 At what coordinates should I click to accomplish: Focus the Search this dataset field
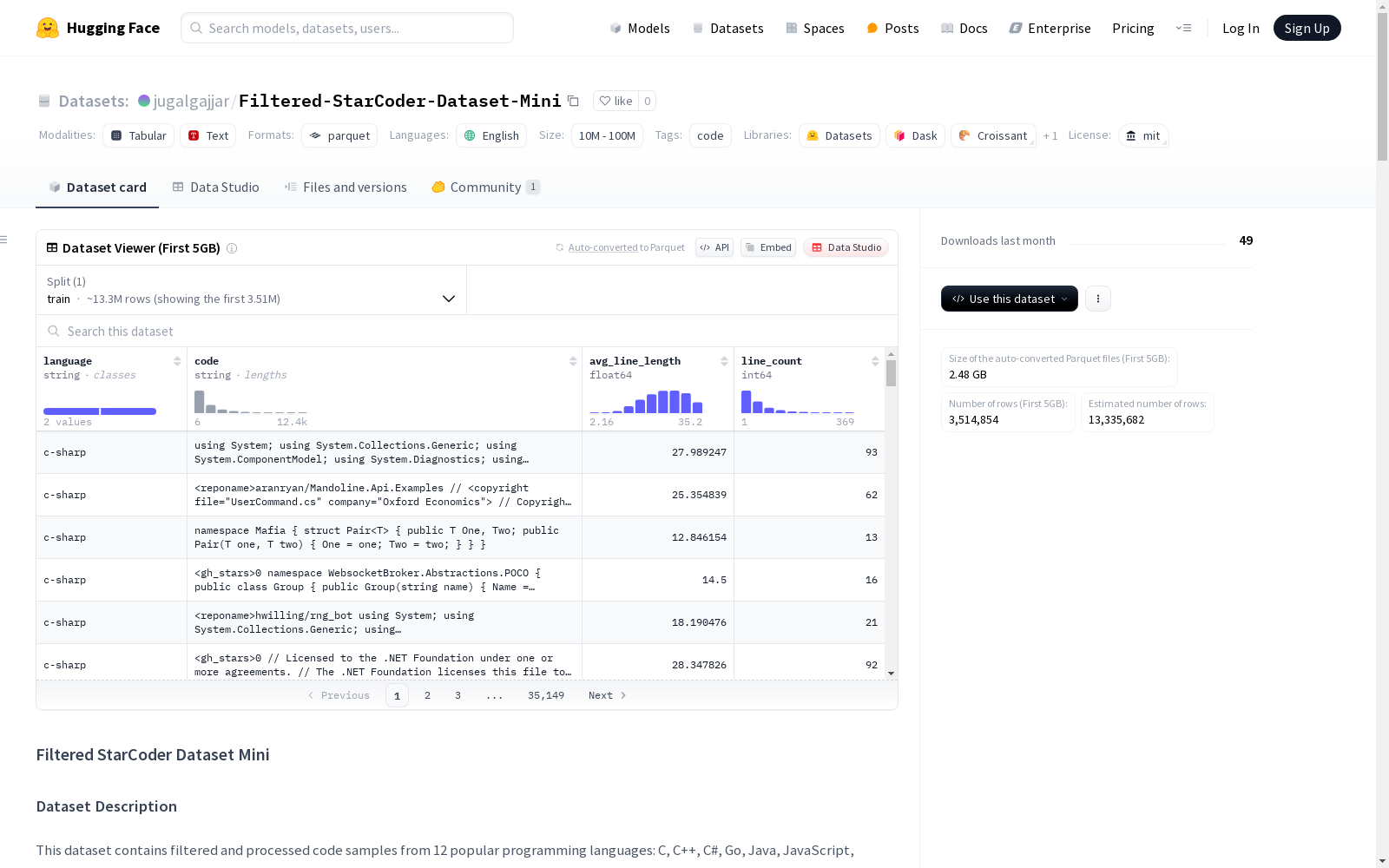467,332
